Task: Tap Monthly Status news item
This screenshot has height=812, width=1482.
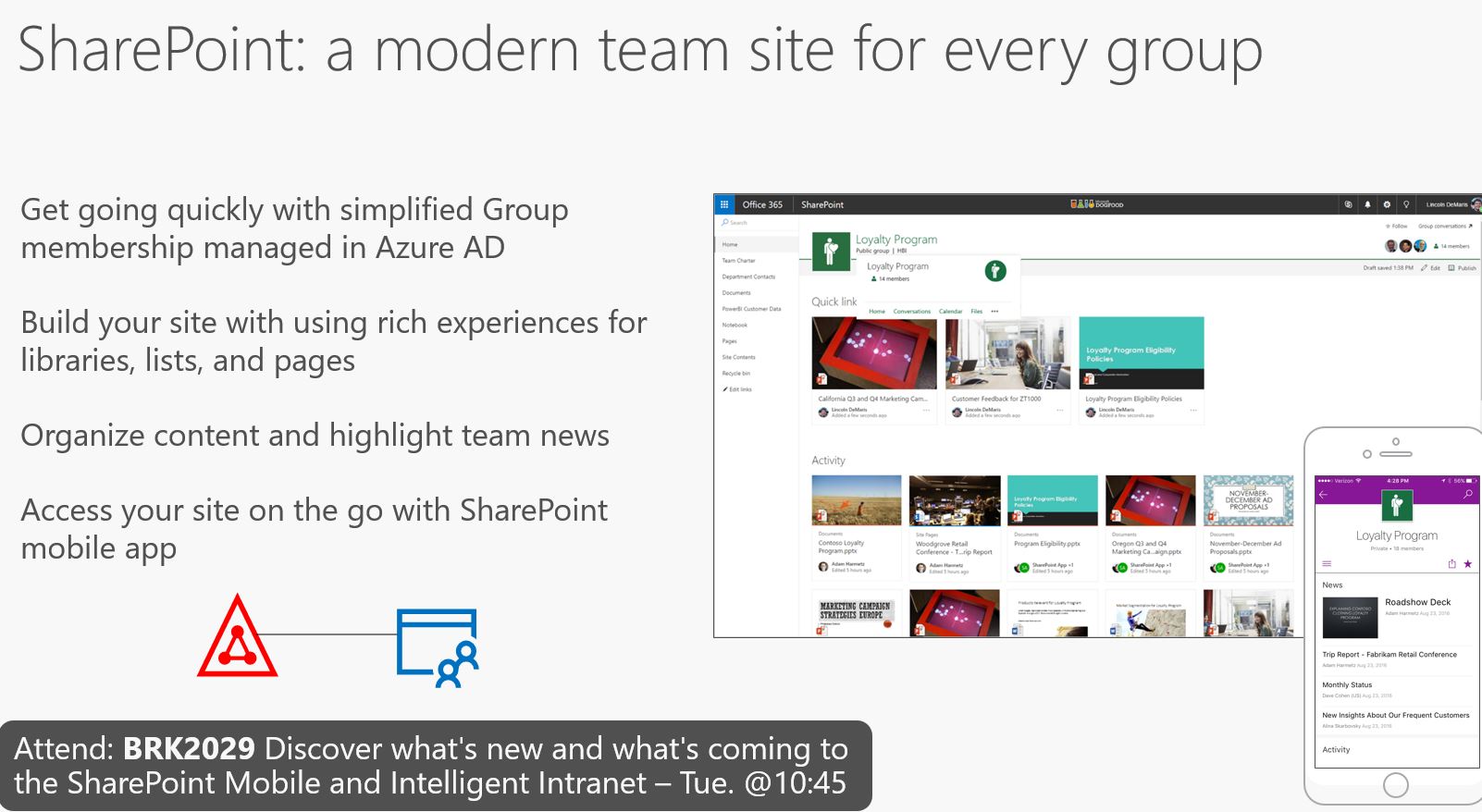Action: [x=1396, y=690]
